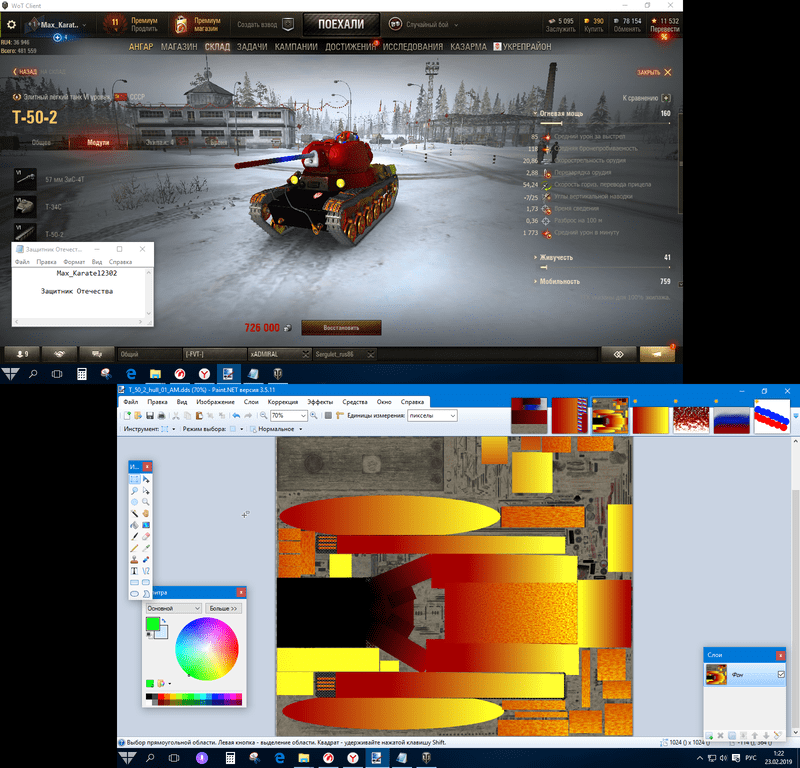Open File Explorer from the lower taskbar
This screenshot has height=768, width=800.
[304, 758]
